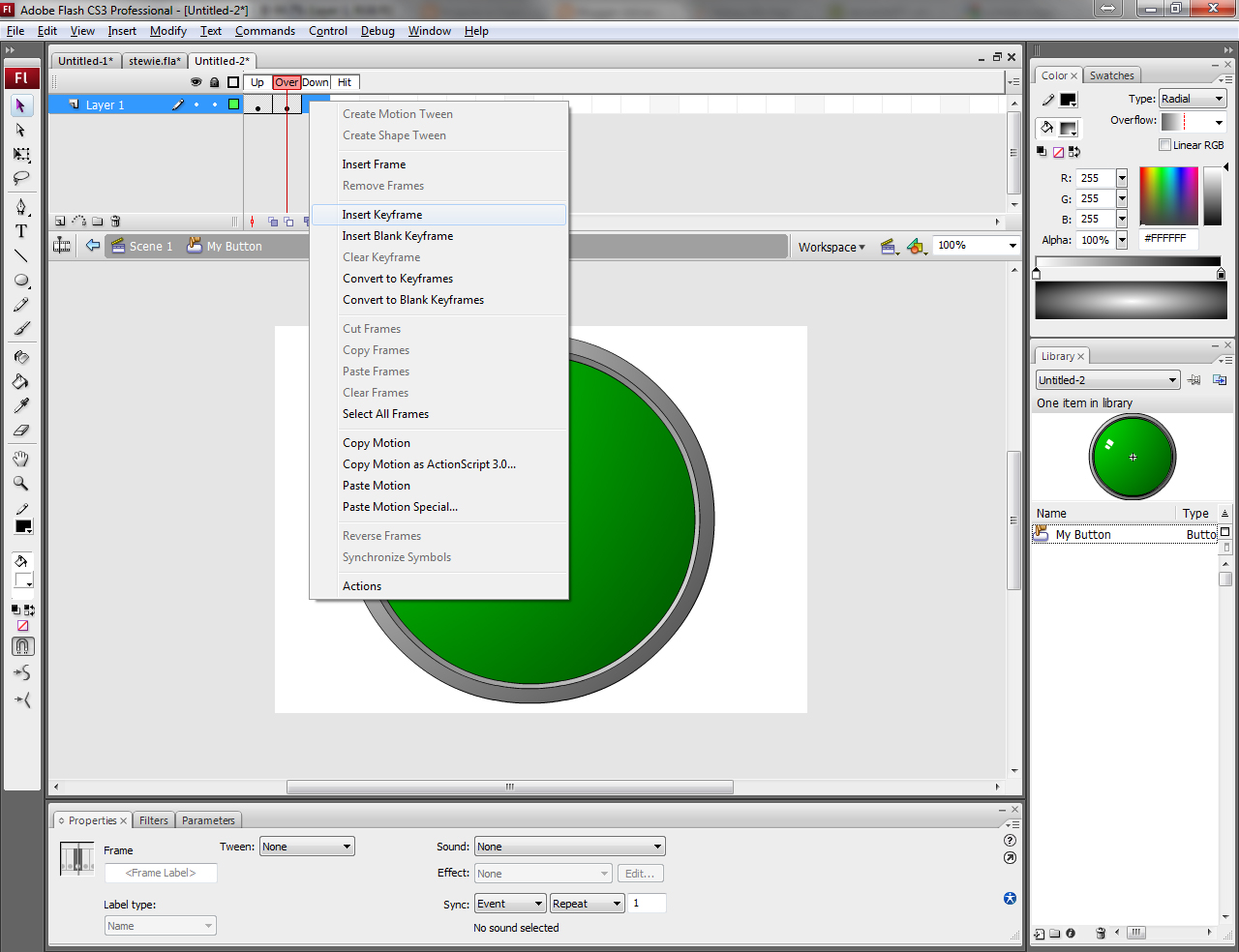The width and height of the screenshot is (1239, 952).
Task: Delete item using Library trash icon
Action: click(1101, 934)
